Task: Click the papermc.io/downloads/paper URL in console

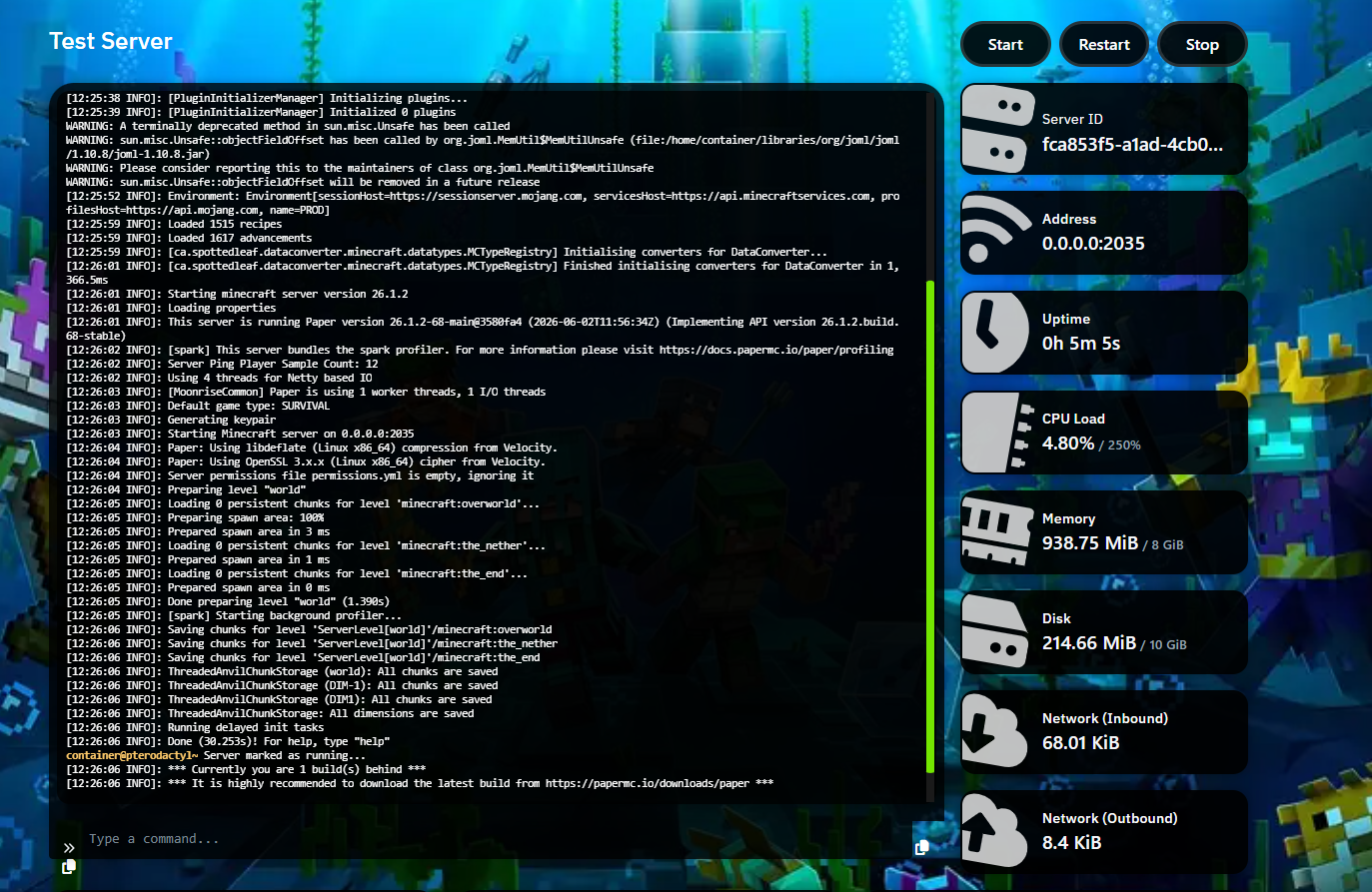Action: coord(647,783)
